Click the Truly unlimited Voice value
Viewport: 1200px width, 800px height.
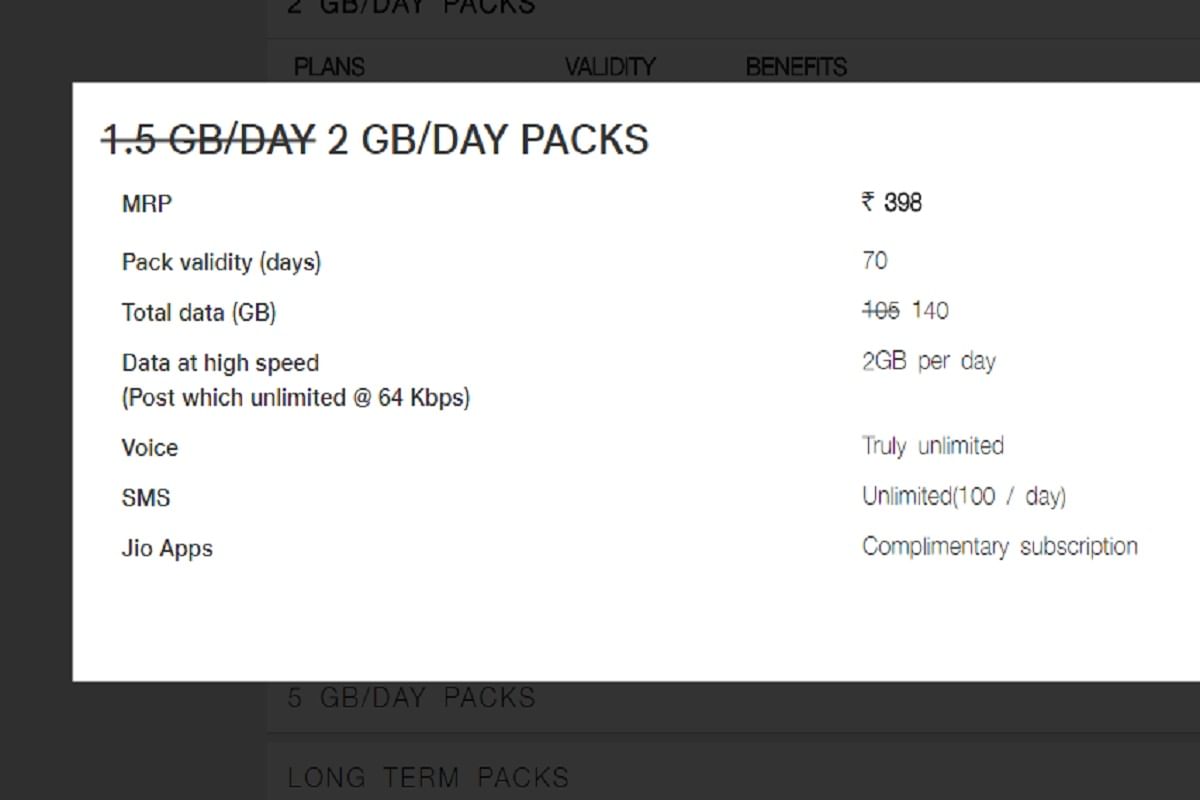(x=933, y=446)
